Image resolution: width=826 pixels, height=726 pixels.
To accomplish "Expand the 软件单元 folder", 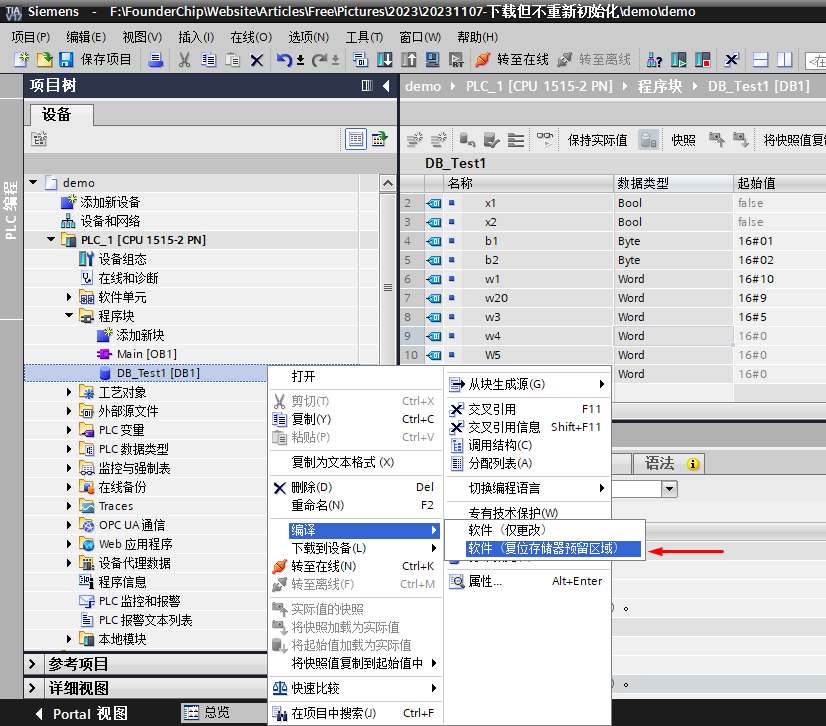I will pos(68,297).
